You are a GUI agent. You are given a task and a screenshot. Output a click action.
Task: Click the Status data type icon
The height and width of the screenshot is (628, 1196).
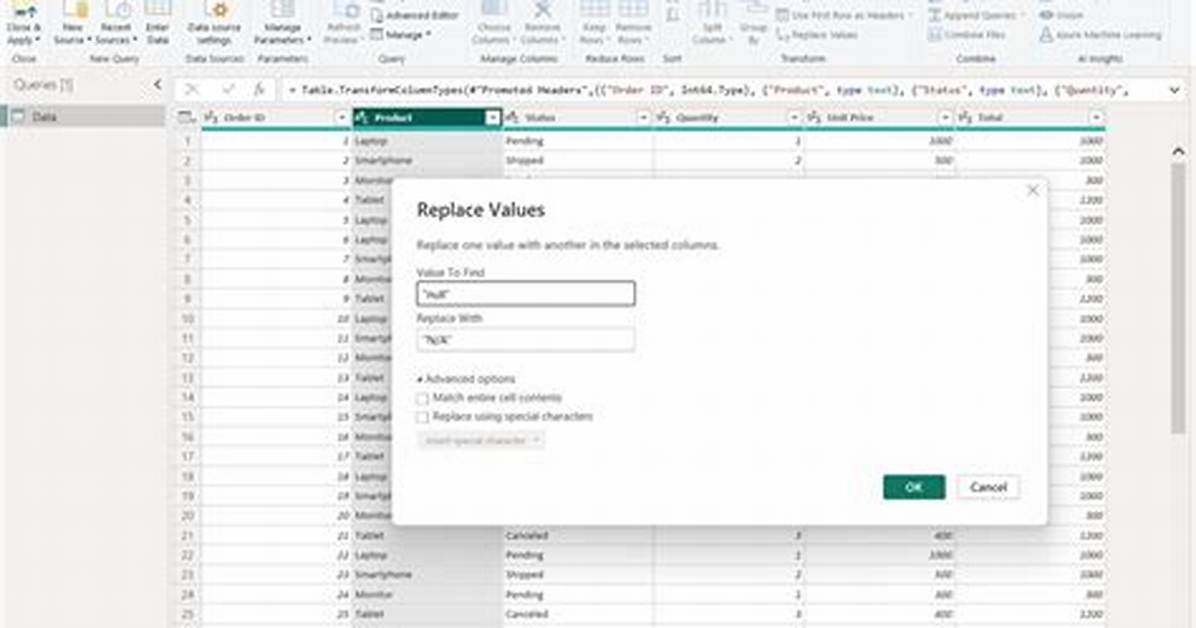(513, 118)
